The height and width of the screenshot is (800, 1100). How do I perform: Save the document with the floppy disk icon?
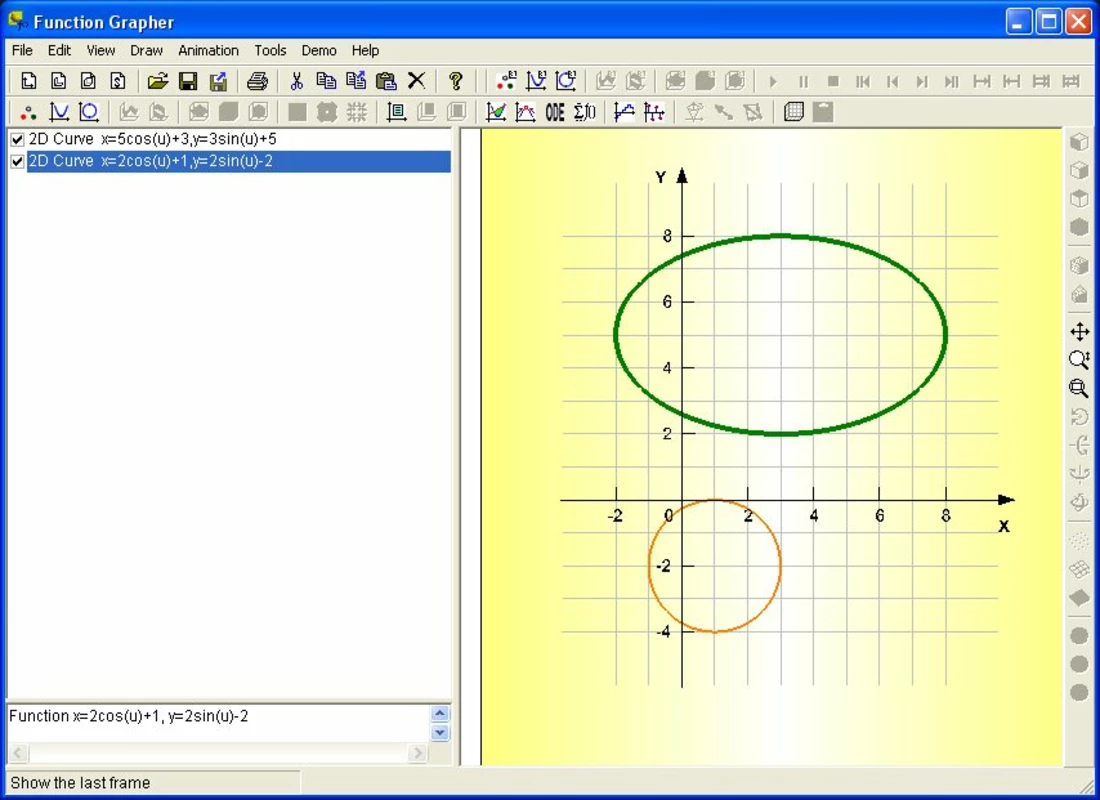point(188,81)
